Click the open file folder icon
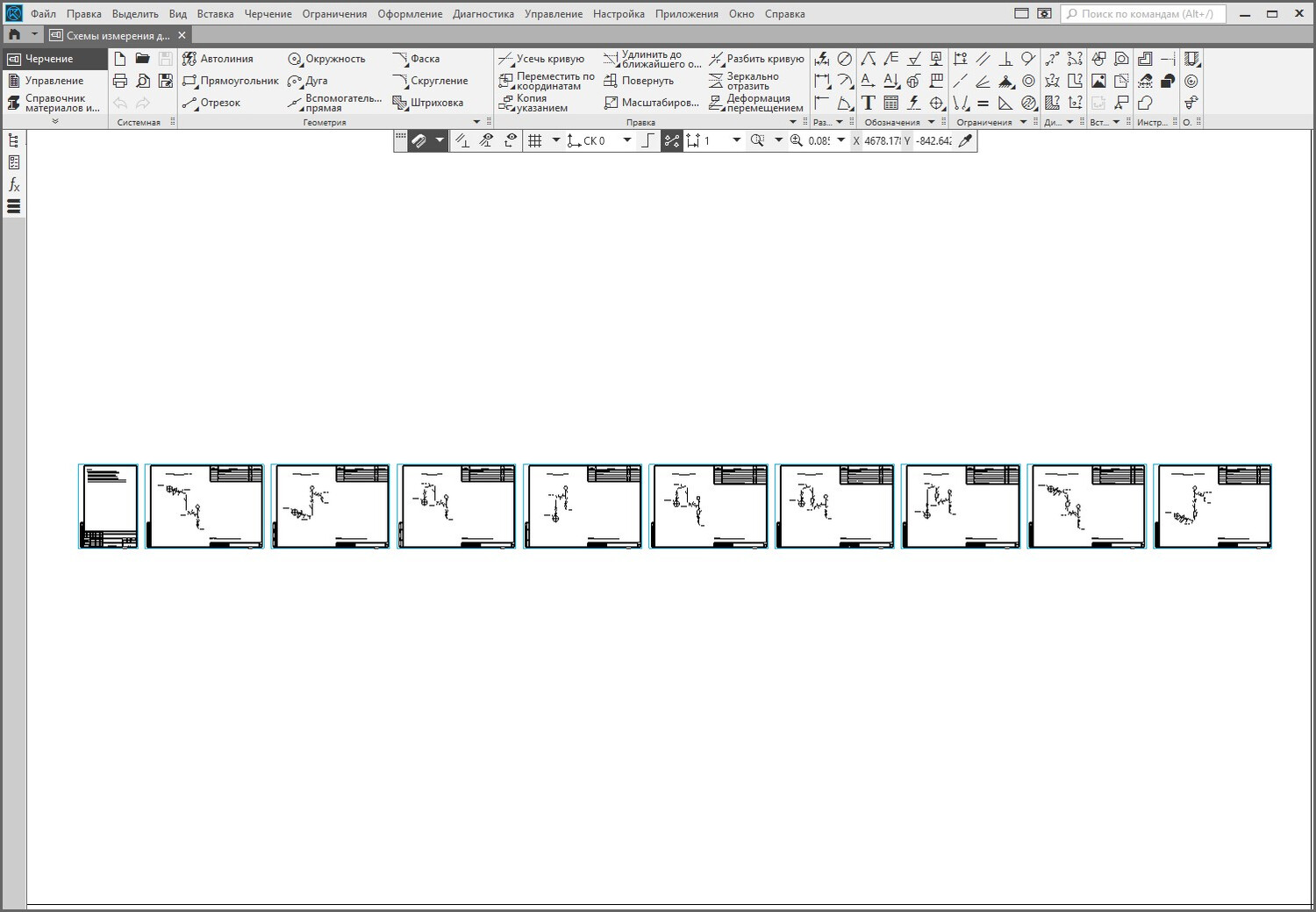Viewport: 1316px width, 912px height. (x=142, y=59)
